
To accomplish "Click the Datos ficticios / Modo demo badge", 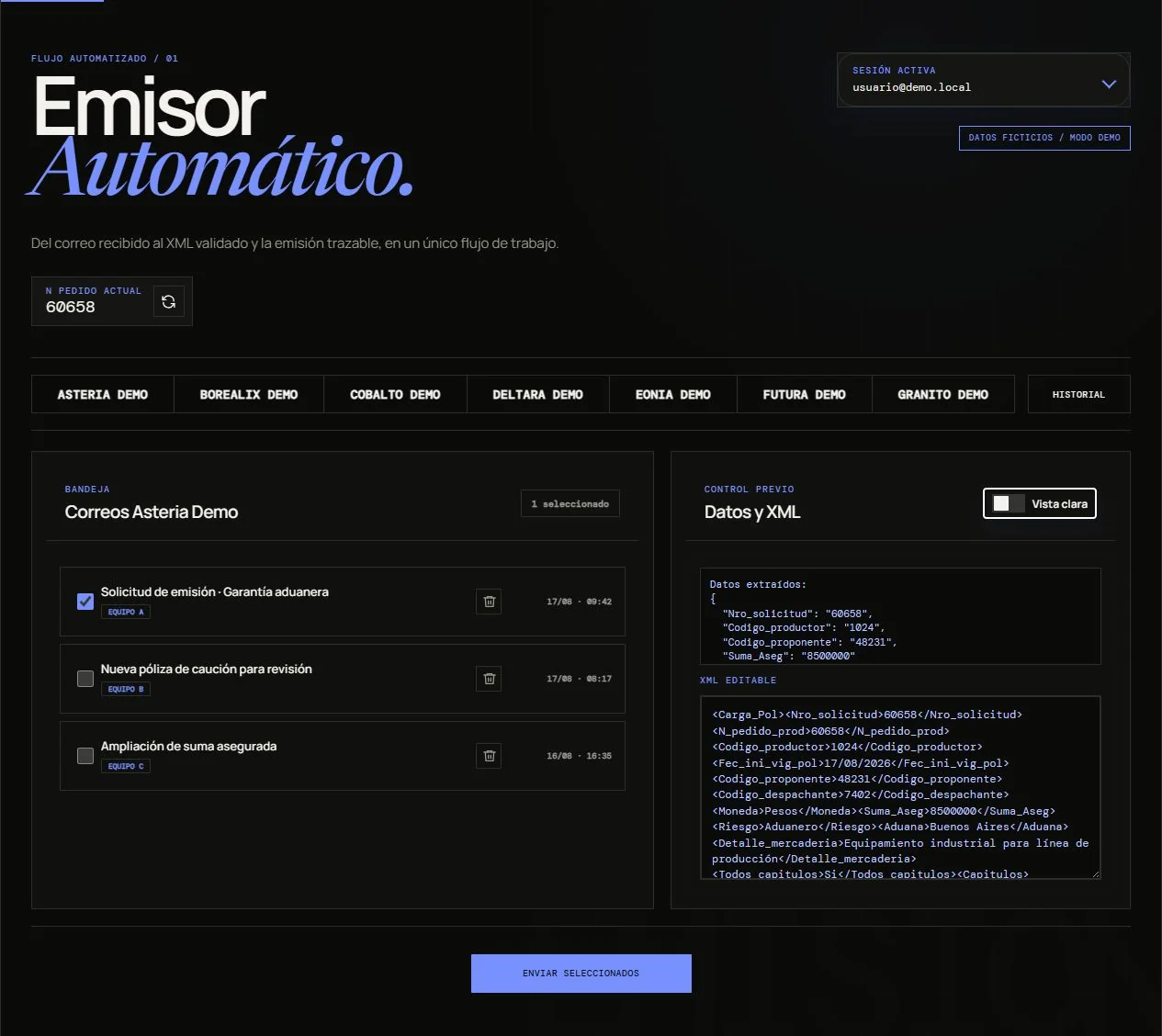I will [1044, 138].
